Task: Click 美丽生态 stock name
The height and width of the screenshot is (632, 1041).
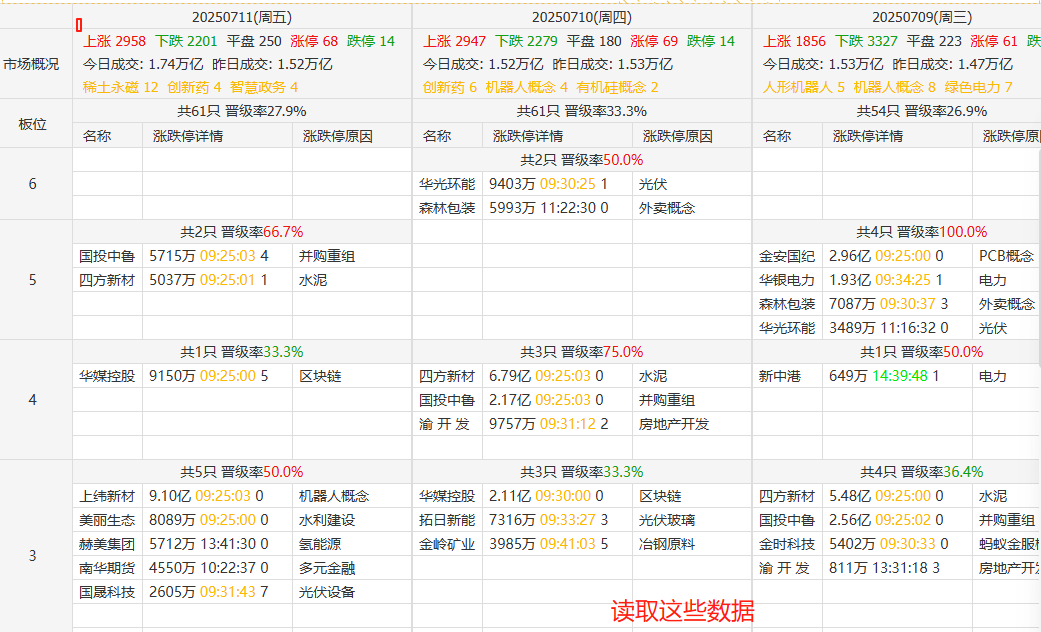Action: (107, 520)
